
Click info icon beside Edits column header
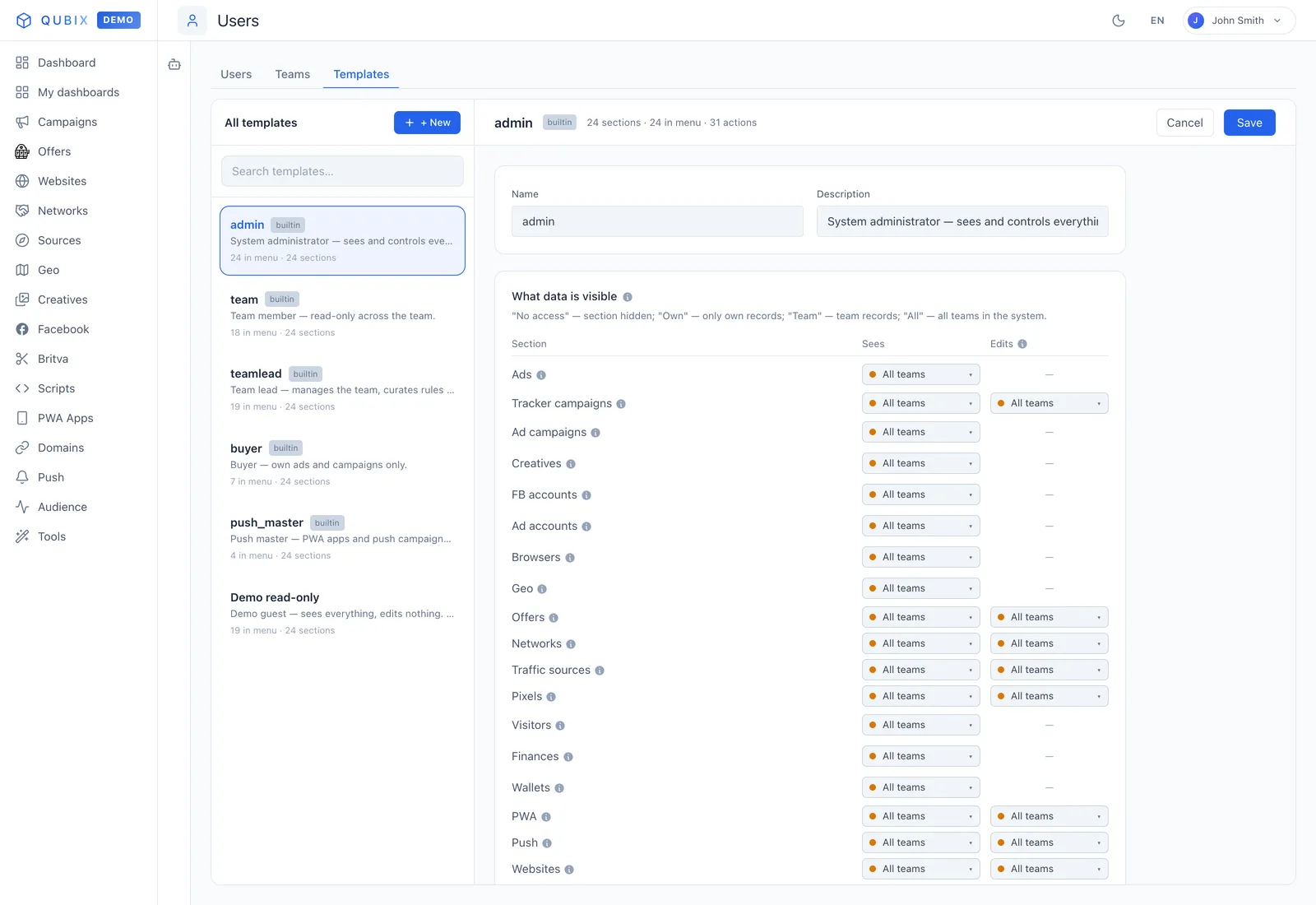1022,344
